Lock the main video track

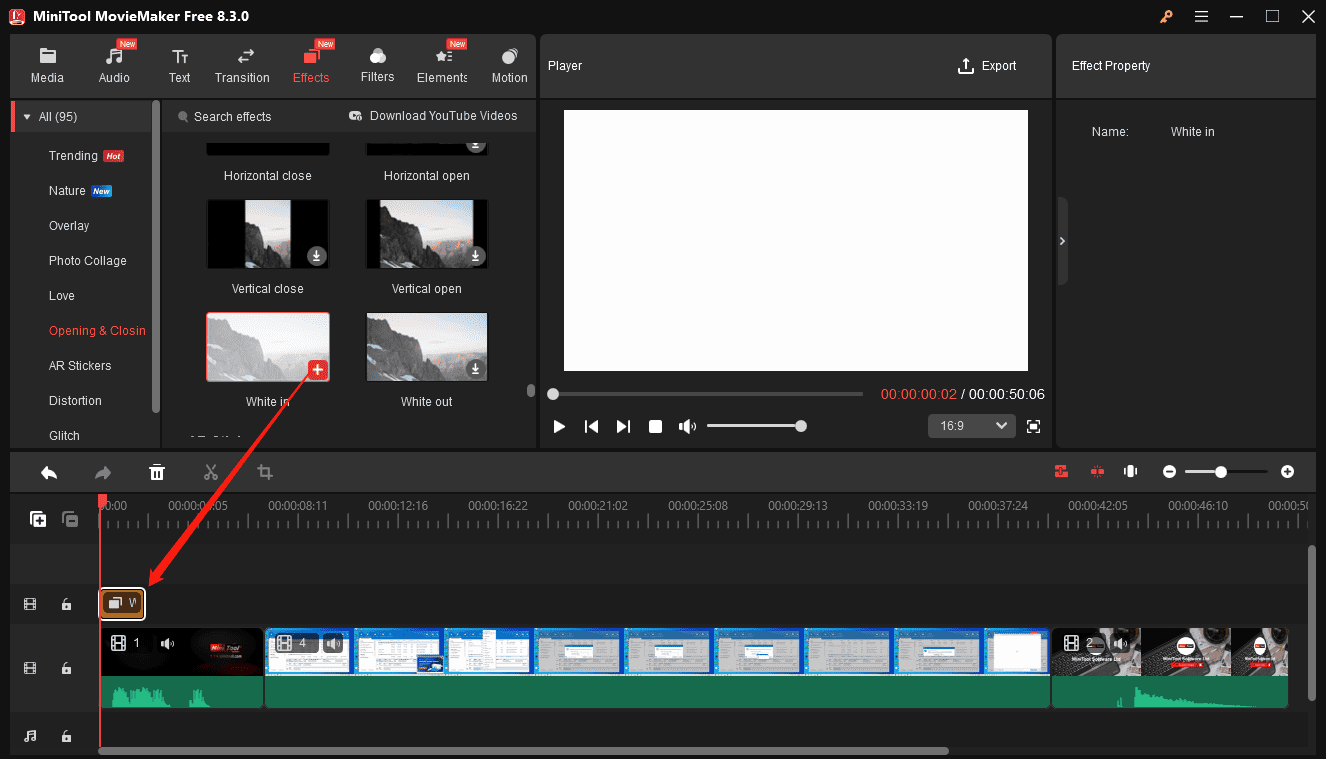[x=66, y=668]
